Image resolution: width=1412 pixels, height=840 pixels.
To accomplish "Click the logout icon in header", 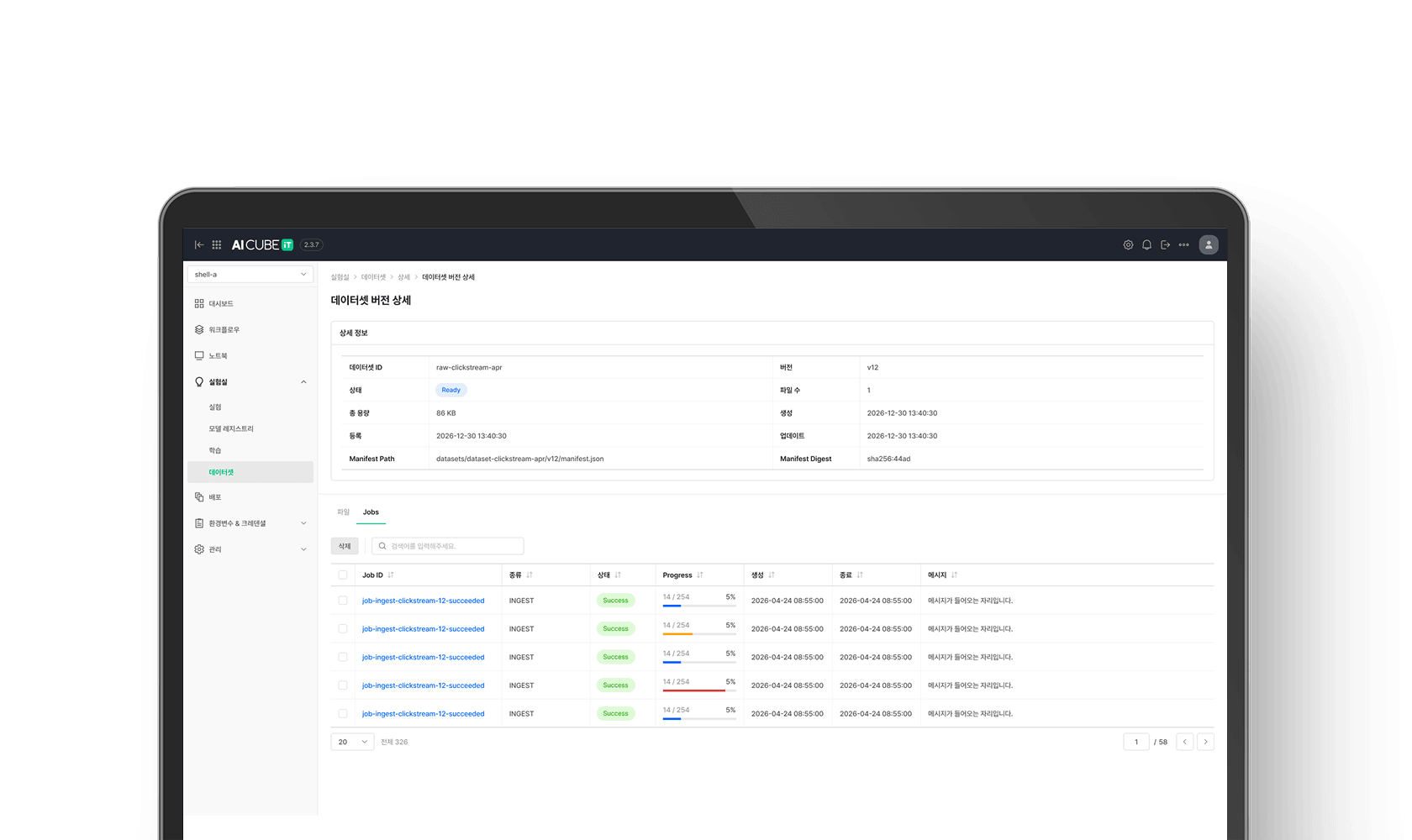I will (1165, 244).
